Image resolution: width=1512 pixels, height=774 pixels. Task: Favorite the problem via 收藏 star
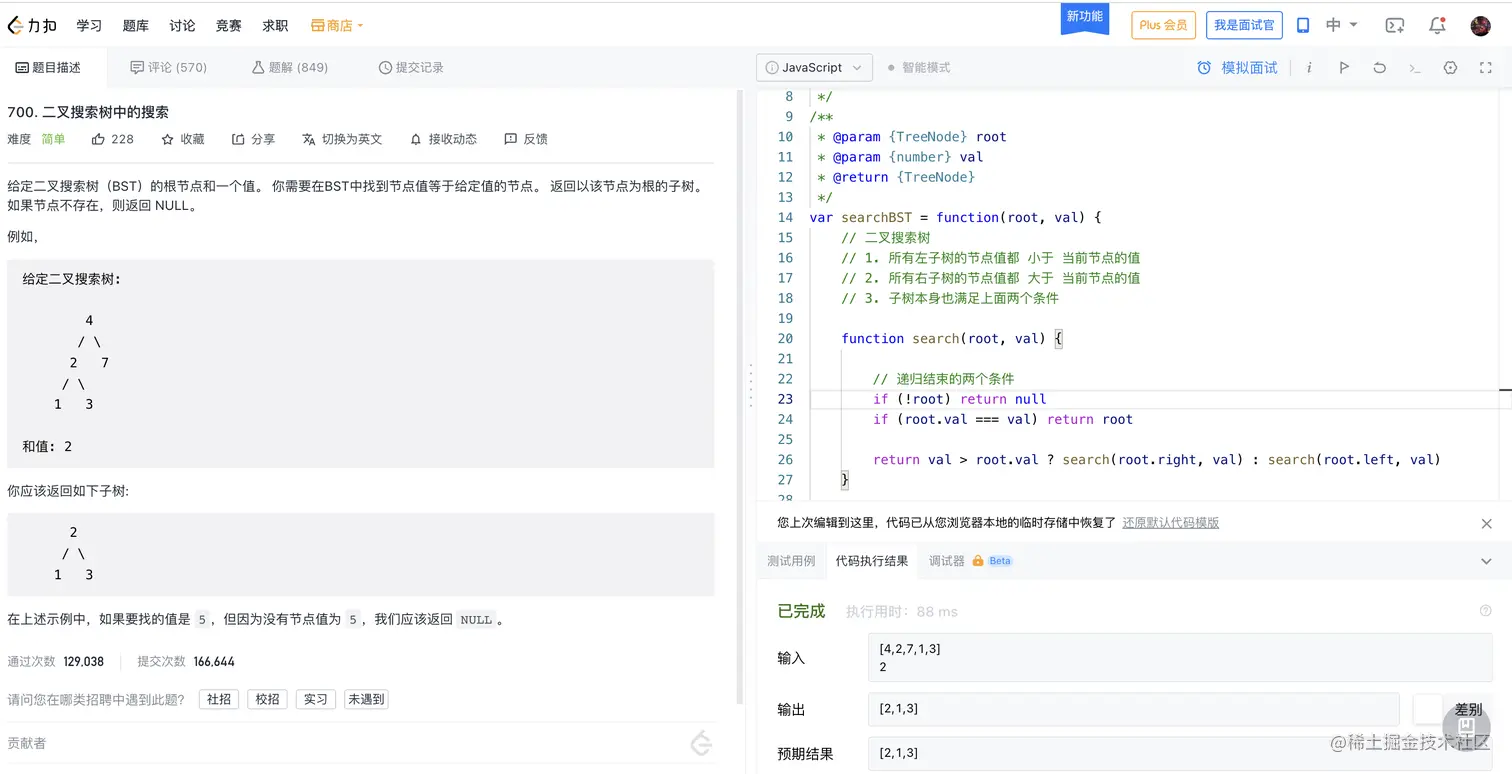coord(182,139)
